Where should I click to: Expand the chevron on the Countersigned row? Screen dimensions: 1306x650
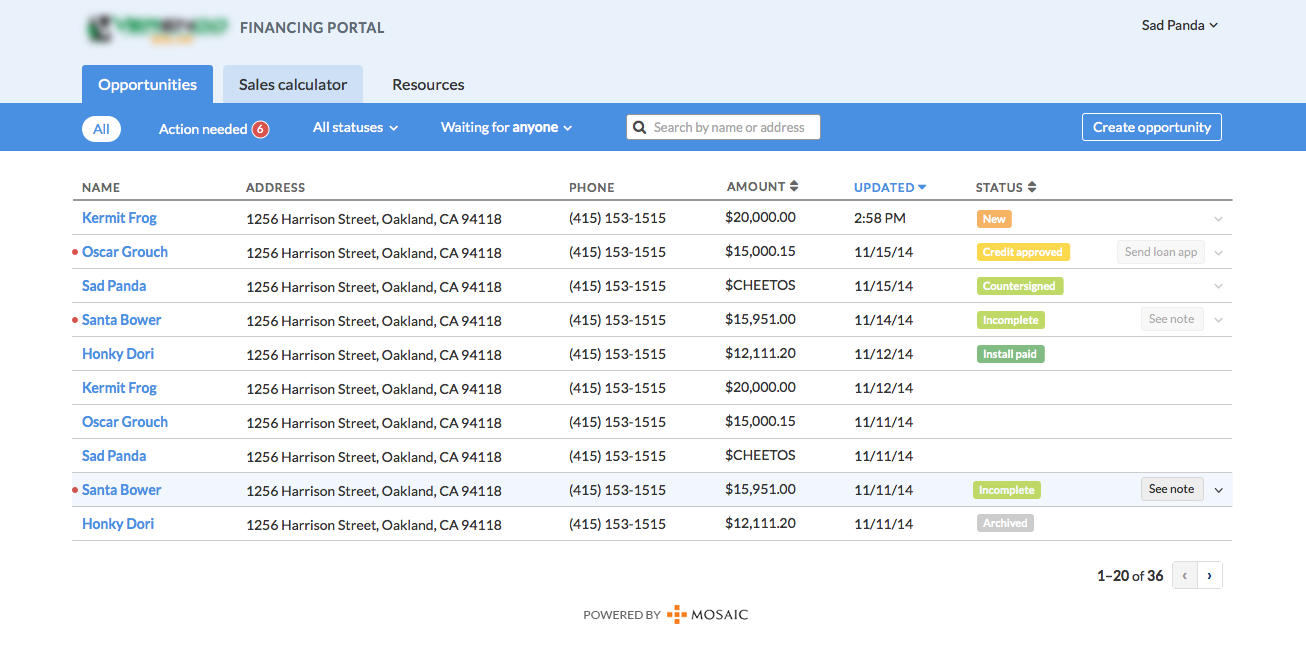(1218, 287)
